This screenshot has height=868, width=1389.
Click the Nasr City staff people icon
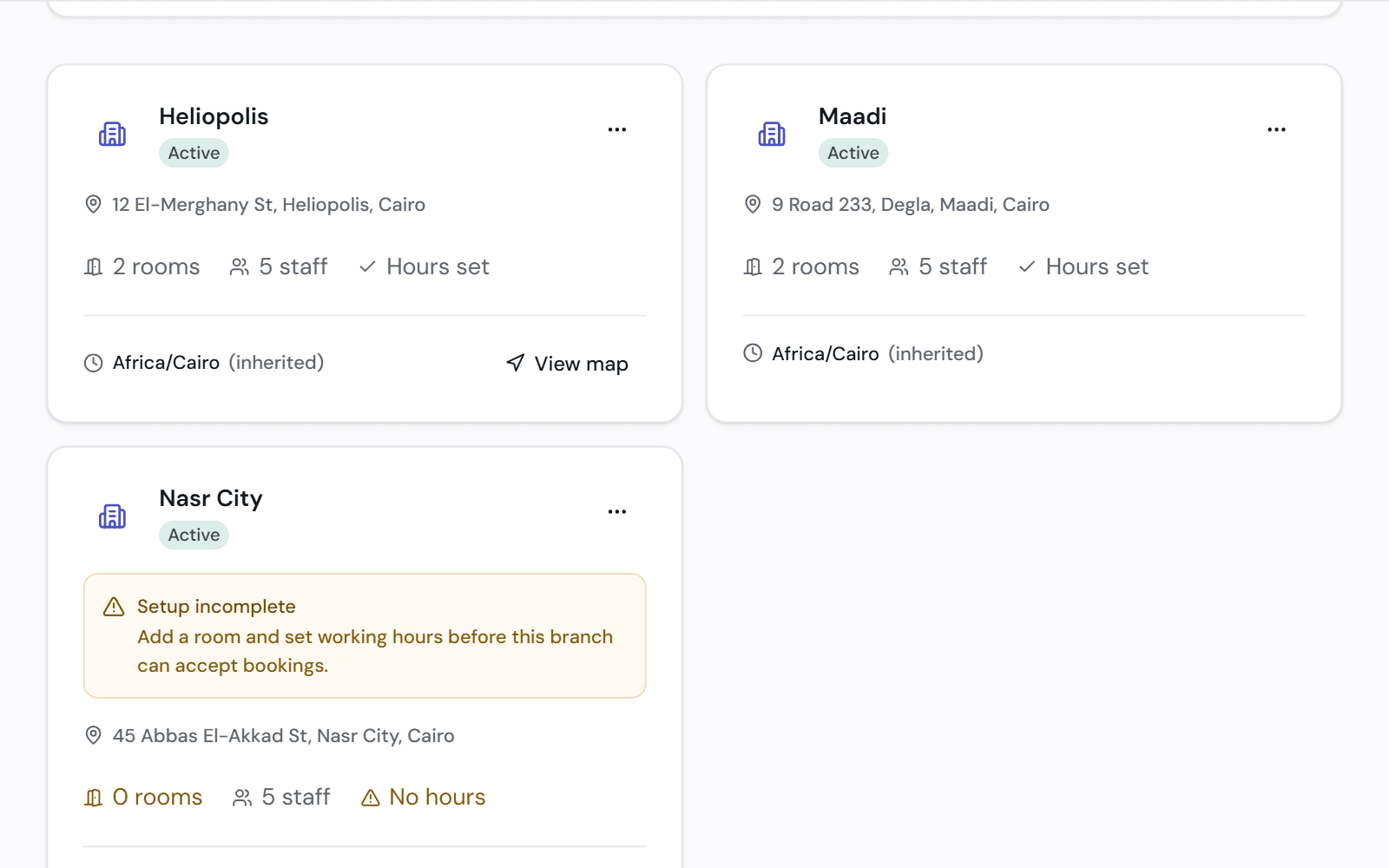click(242, 797)
